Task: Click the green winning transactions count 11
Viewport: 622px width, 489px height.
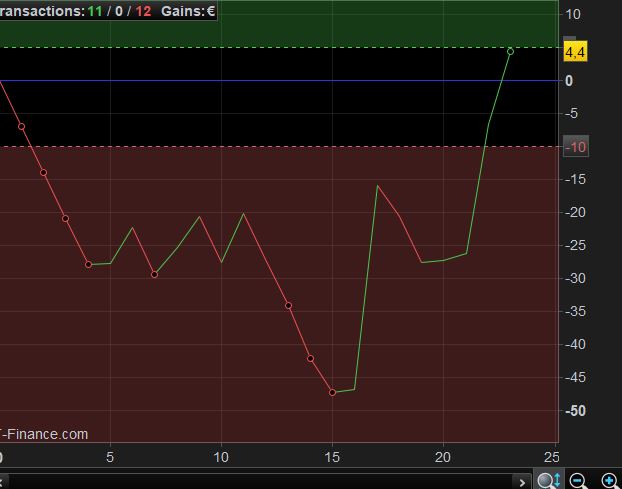Action: 95,11
